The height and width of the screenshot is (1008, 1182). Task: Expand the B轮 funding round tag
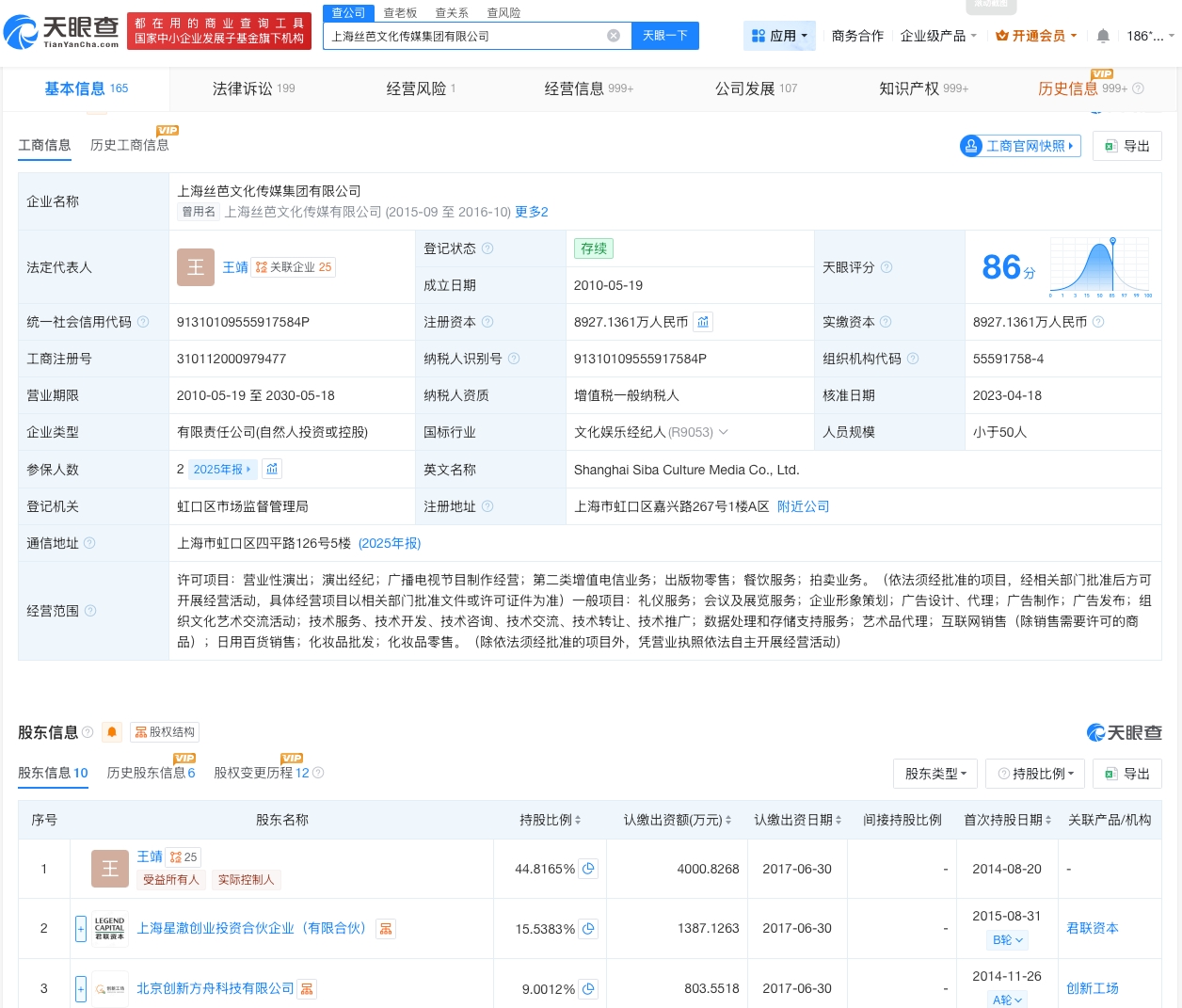pos(1008,940)
